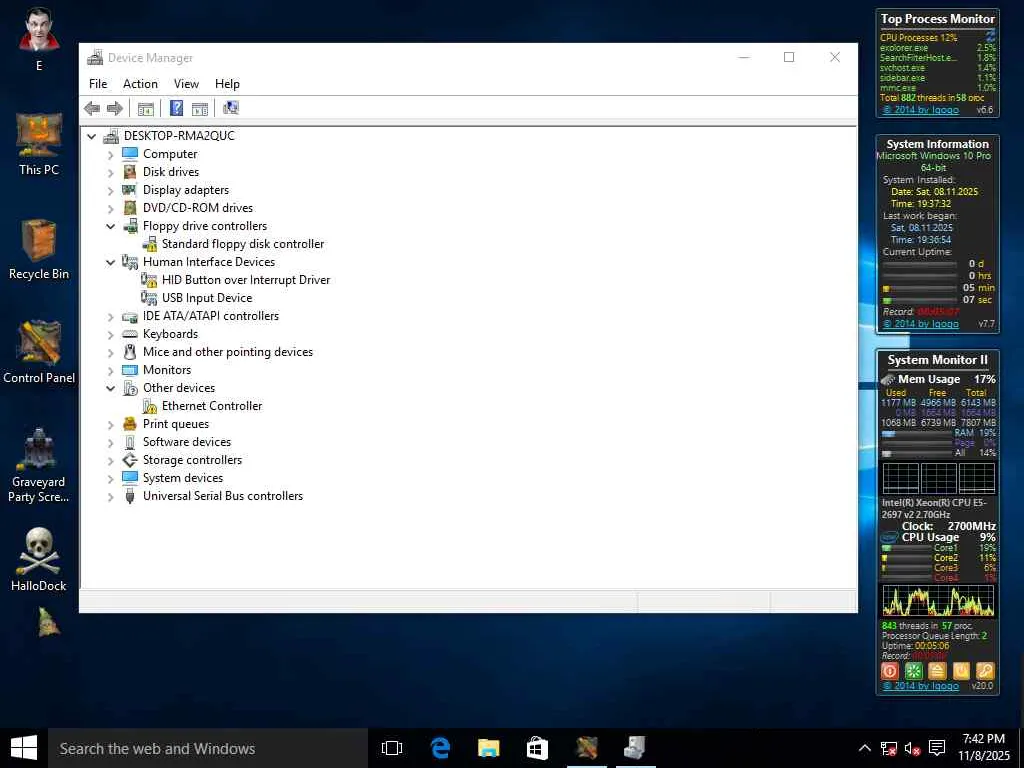Open the E user desktop icon
This screenshot has width=1024, height=768.
(x=39, y=39)
